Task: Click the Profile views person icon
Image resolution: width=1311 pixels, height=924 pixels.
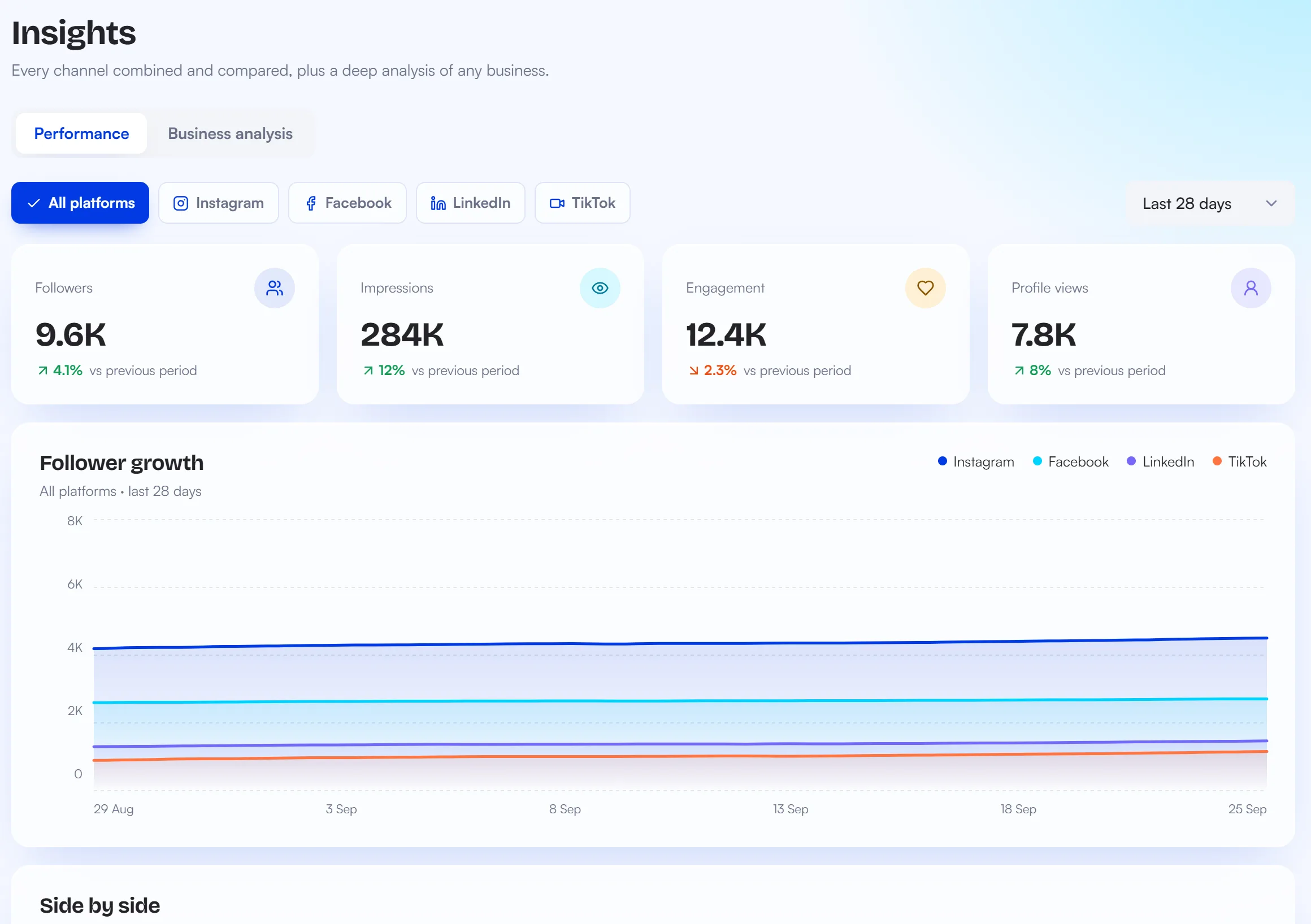Action: tap(1251, 288)
